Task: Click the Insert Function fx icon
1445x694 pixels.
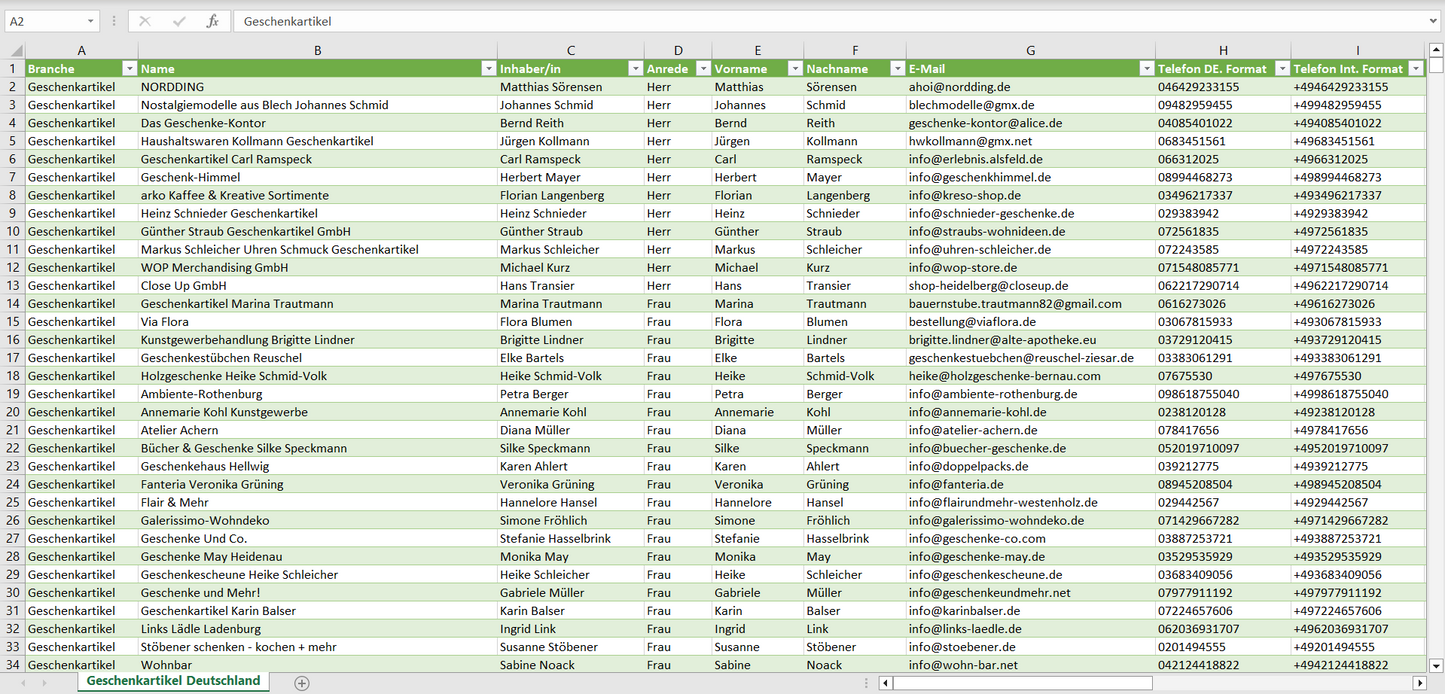Action: pos(212,21)
